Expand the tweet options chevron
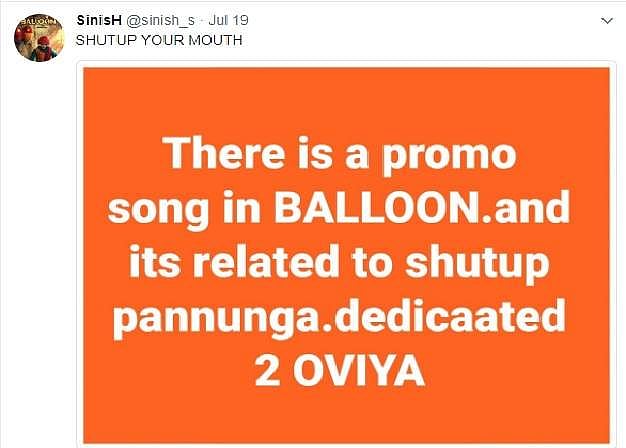 (x=606, y=21)
